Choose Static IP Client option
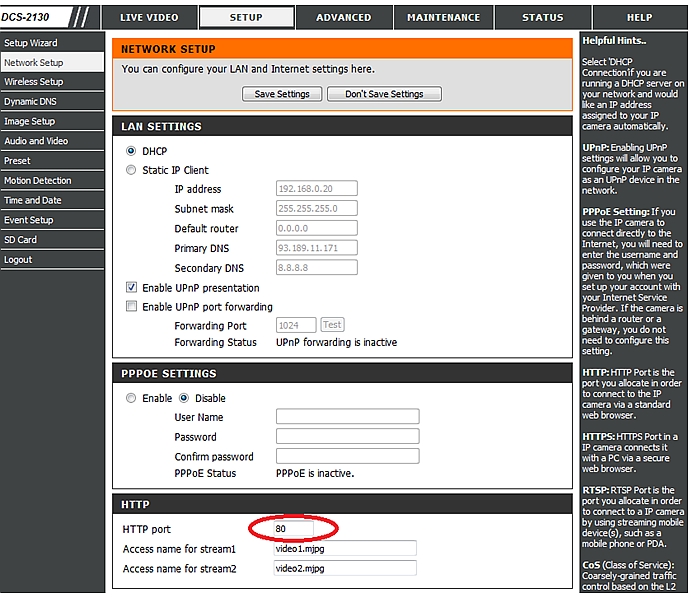 131,171
